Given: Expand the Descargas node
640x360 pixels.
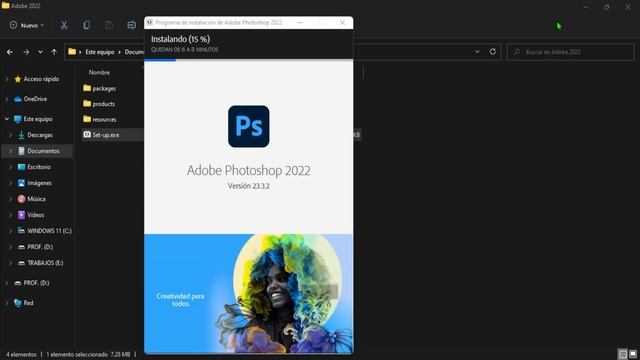Looking at the screenshot, I should [11, 135].
